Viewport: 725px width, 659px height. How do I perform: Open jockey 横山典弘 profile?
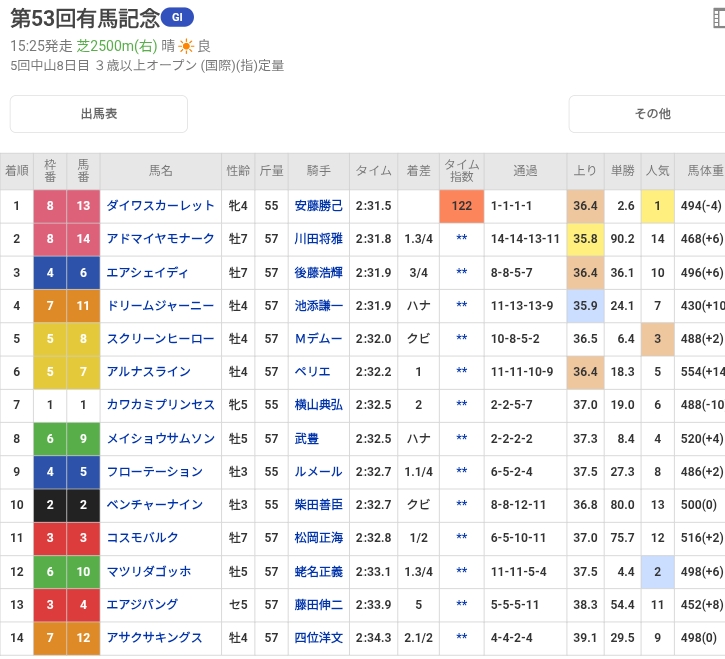tap(318, 405)
